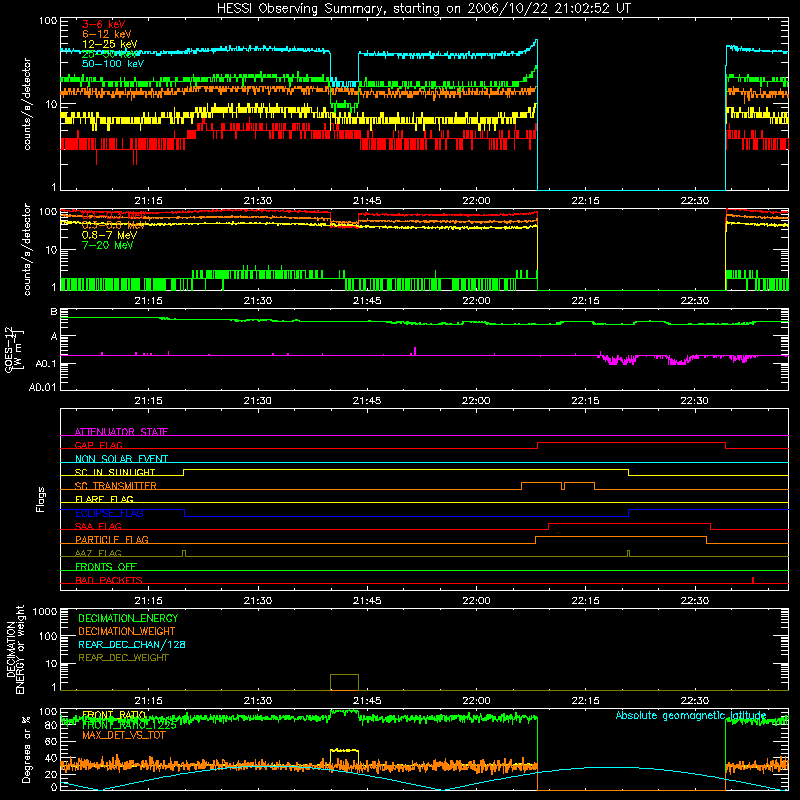Image resolution: width=800 pixels, height=800 pixels.
Task: Click the Absolute geomagnetic latitude label
Action: pyautogui.click(x=691, y=716)
